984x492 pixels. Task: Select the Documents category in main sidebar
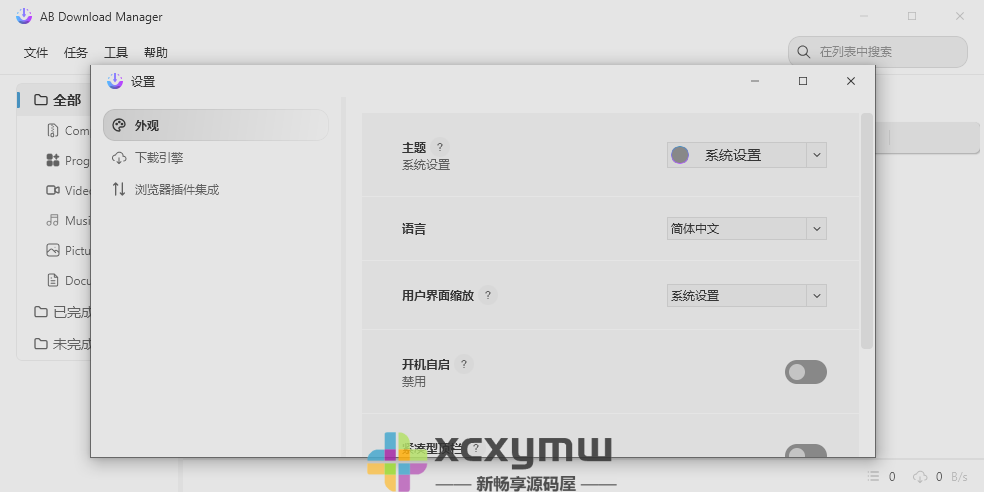pyautogui.click(x=68, y=281)
